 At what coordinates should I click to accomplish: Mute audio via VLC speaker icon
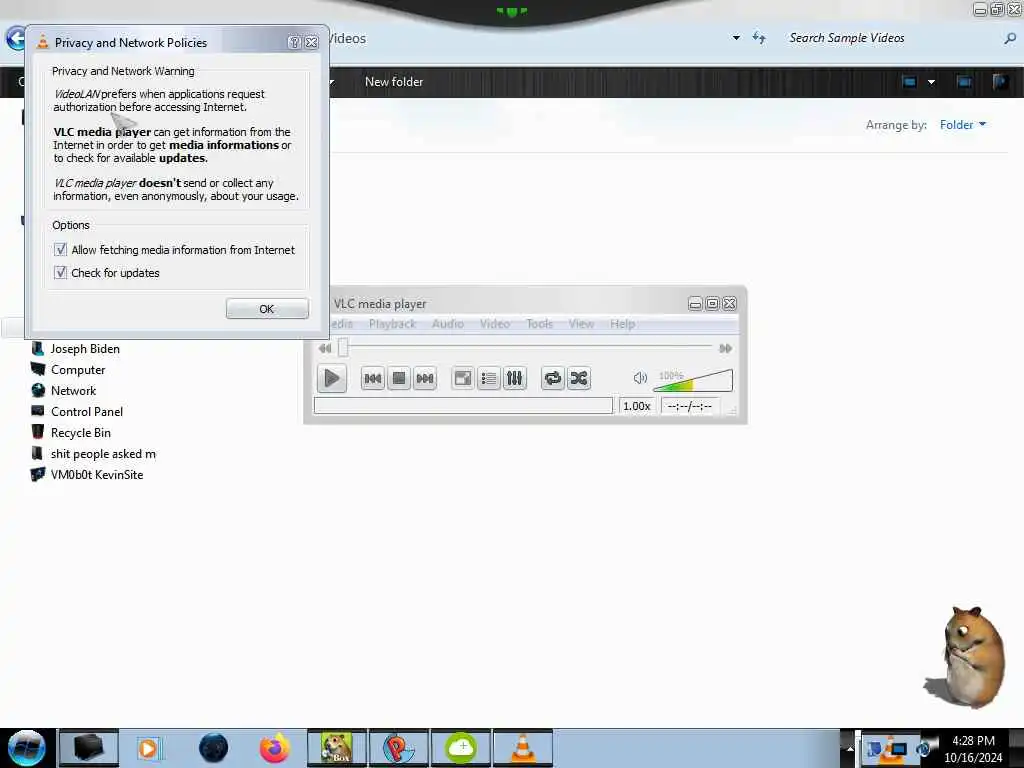click(x=640, y=378)
